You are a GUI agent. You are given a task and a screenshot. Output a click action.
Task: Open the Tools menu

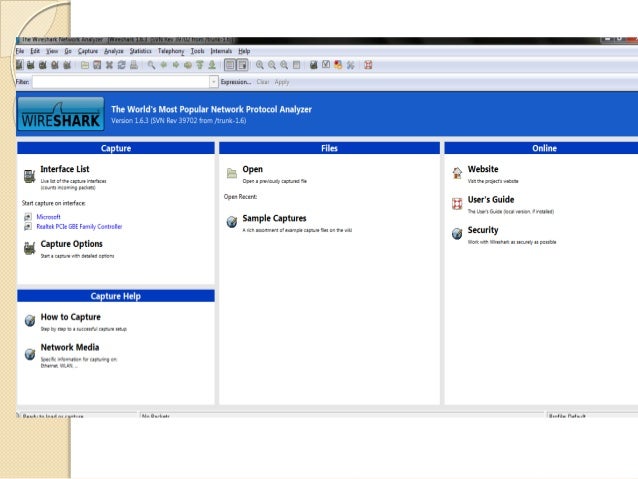coord(197,51)
